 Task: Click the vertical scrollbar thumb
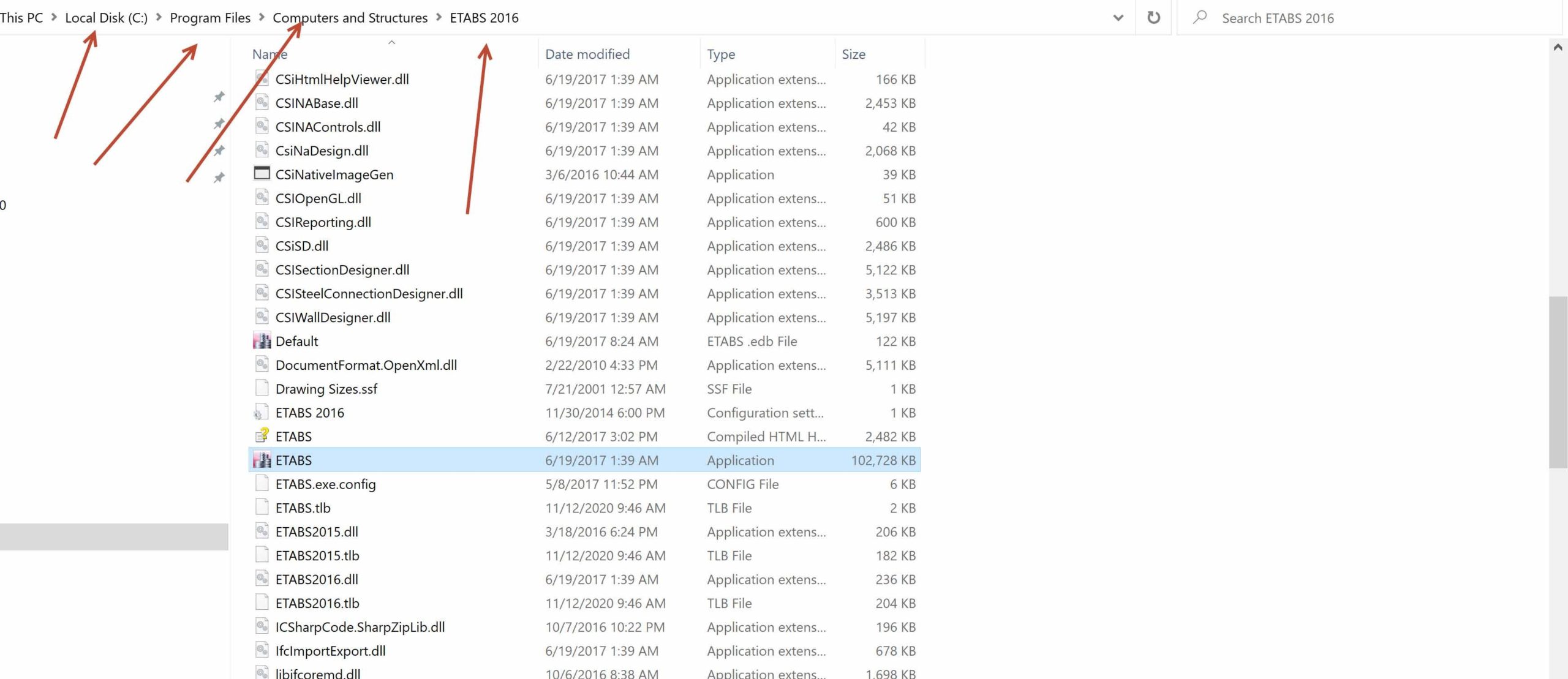pos(1558,383)
